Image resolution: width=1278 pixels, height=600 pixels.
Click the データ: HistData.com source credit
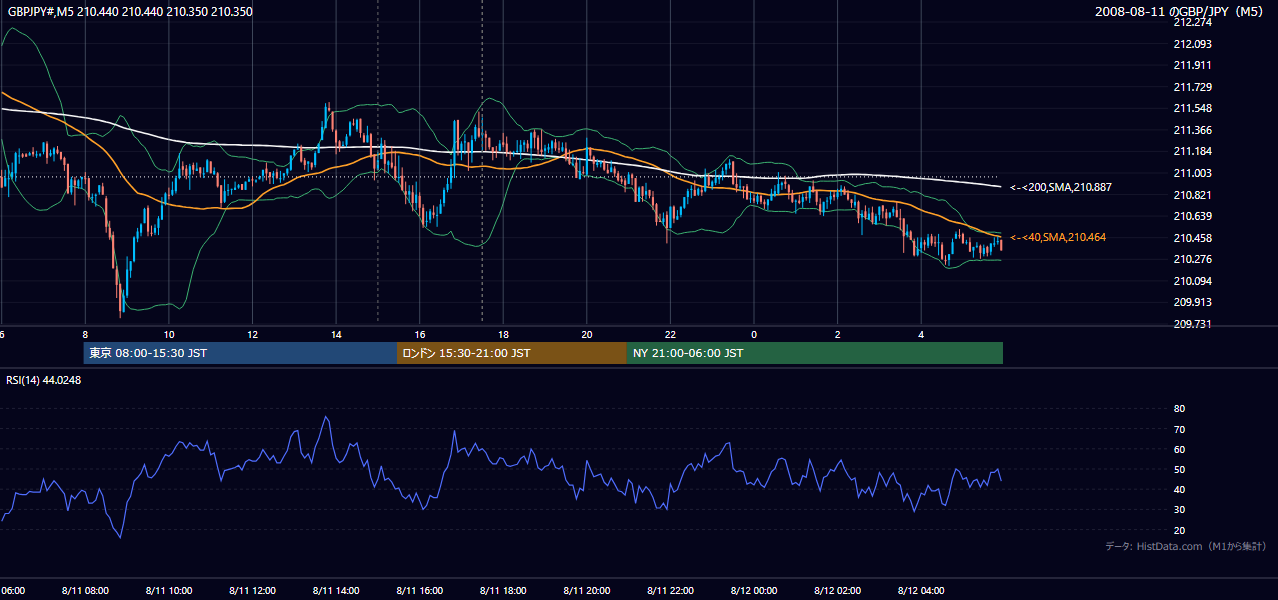(1186, 546)
